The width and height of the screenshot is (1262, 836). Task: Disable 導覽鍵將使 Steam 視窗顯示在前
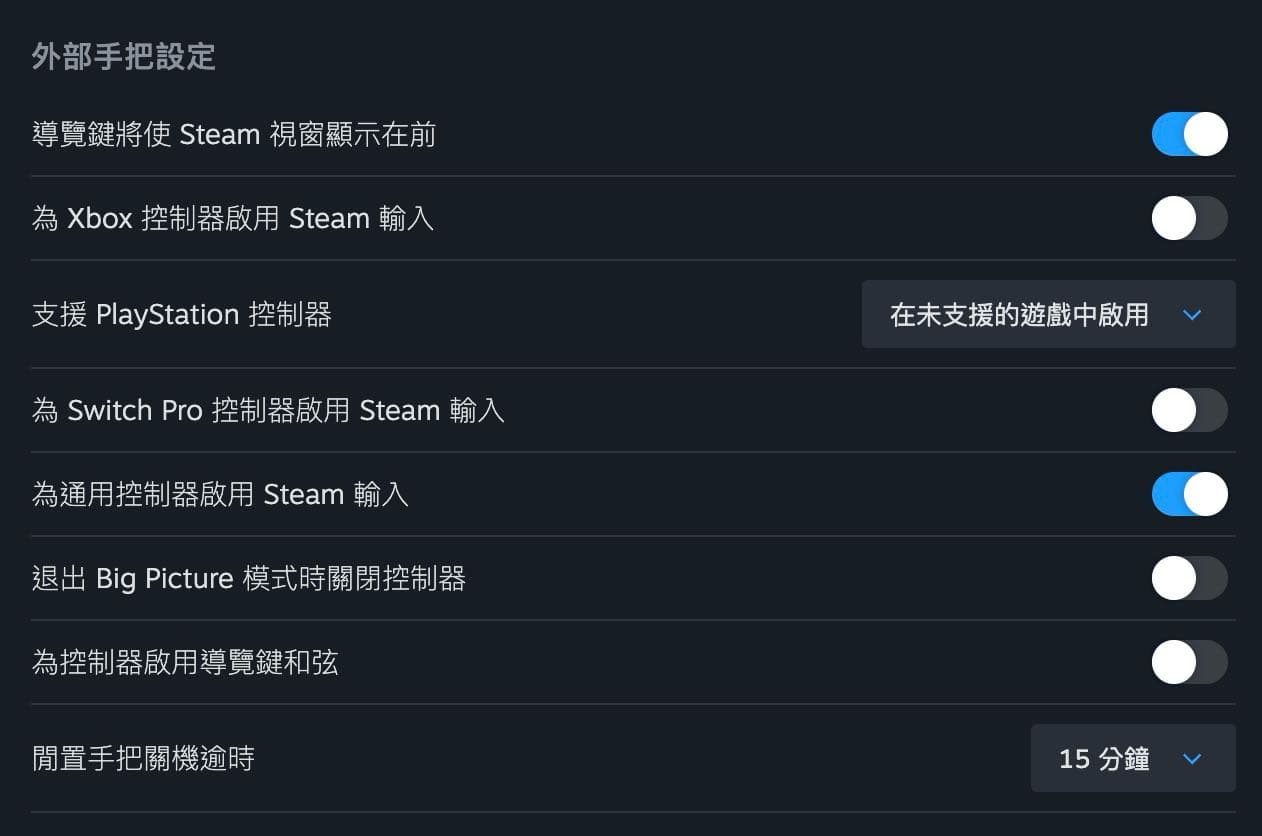click(1190, 134)
